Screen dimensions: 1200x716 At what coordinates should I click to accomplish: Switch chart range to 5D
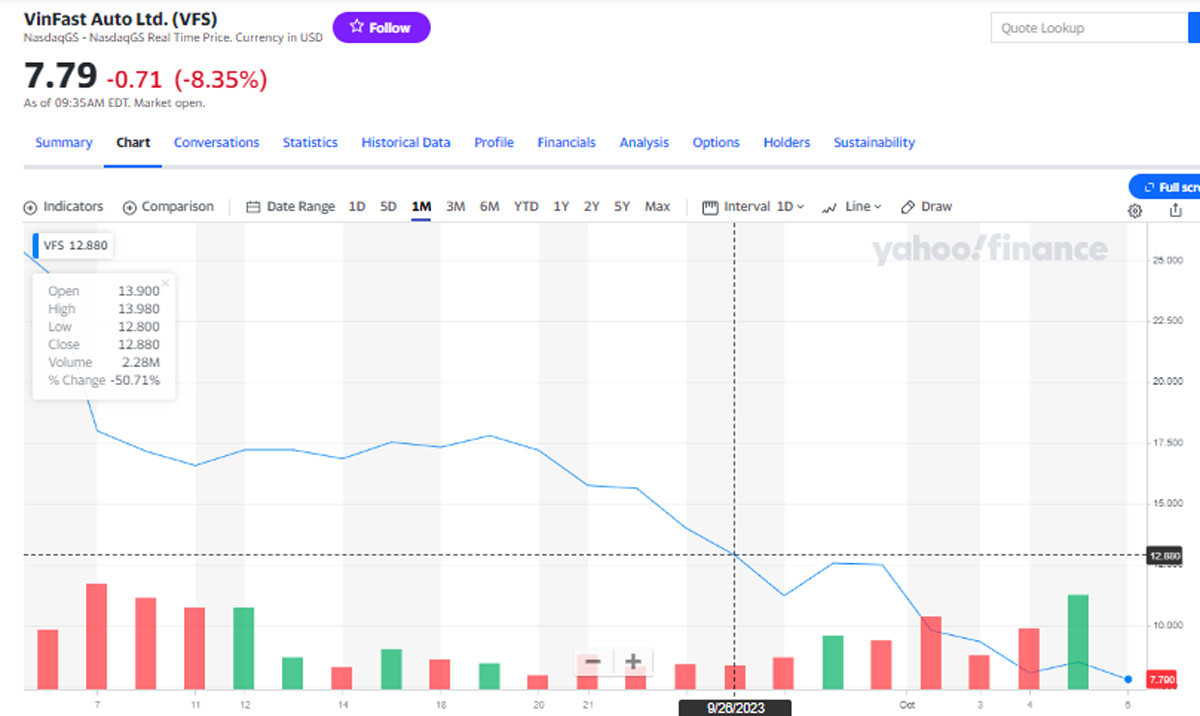(388, 207)
